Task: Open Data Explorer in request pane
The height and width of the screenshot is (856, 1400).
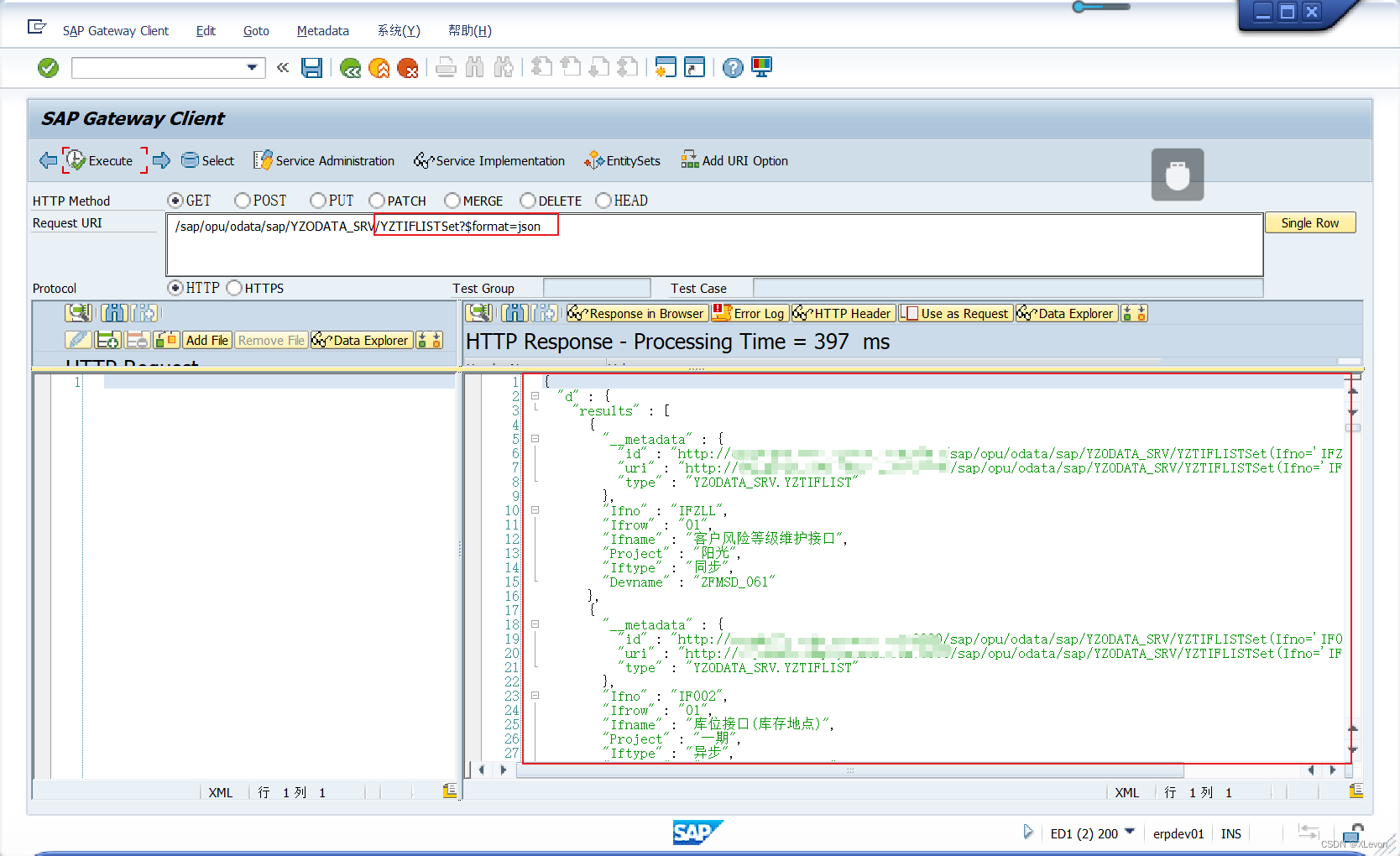Action: pyautogui.click(x=362, y=340)
